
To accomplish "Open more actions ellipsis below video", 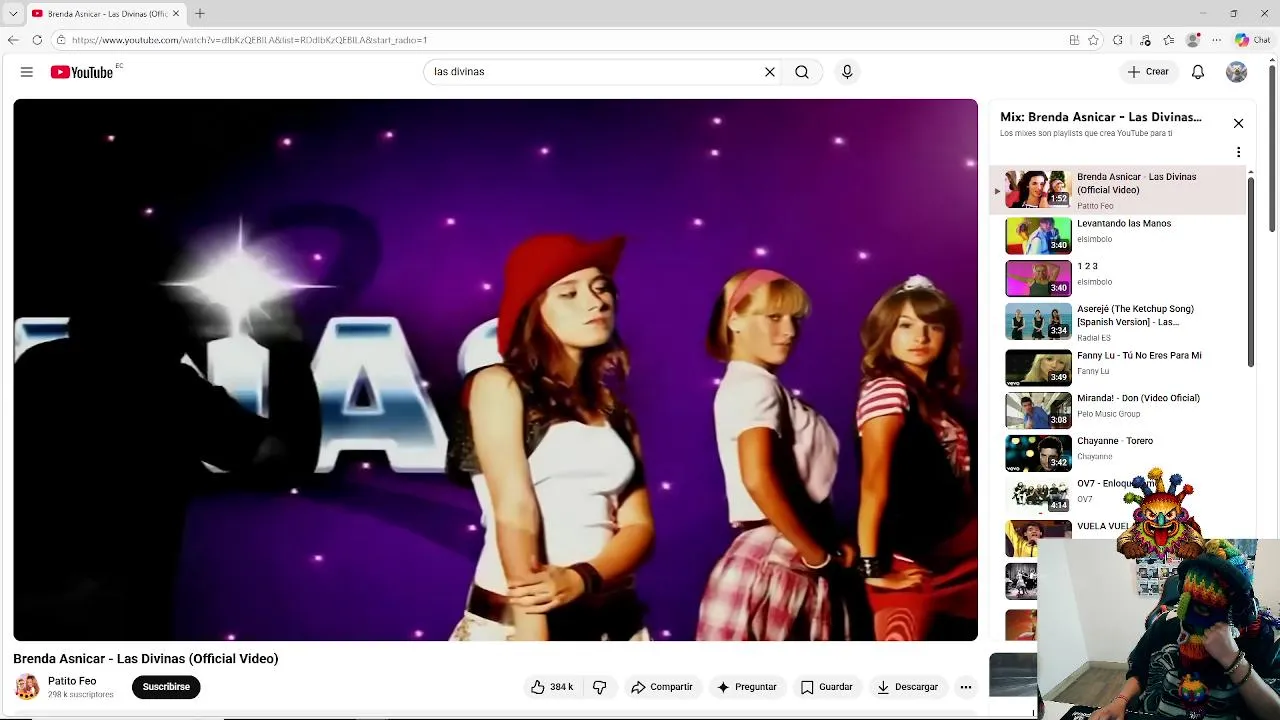I will tap(965, 687).
